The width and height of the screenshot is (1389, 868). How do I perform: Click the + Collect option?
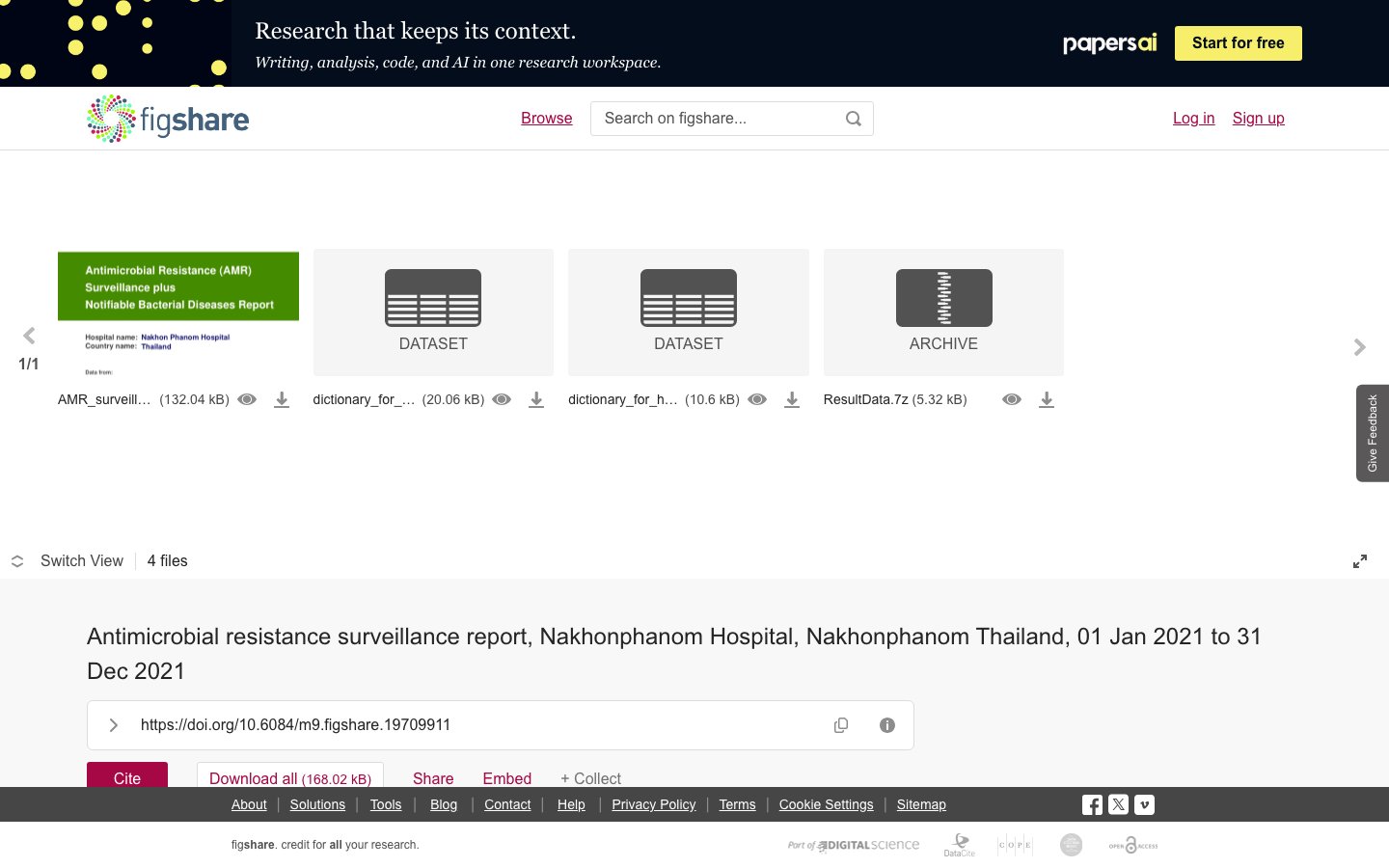coord(590,777)
